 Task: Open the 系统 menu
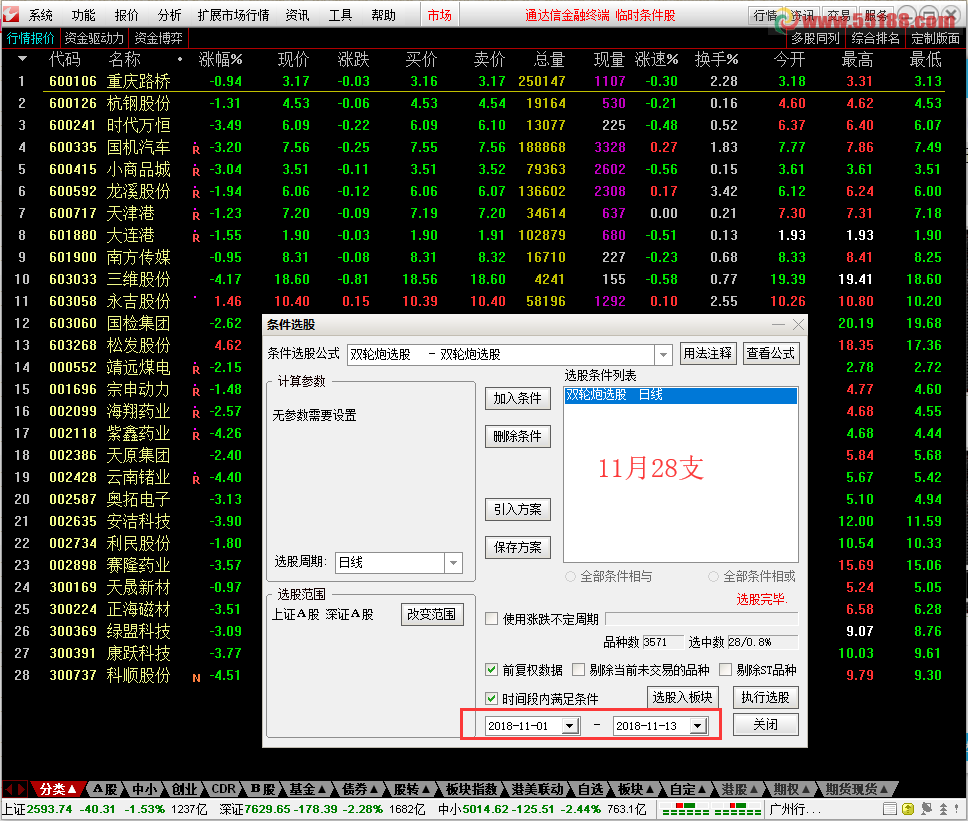pos(41,15)
